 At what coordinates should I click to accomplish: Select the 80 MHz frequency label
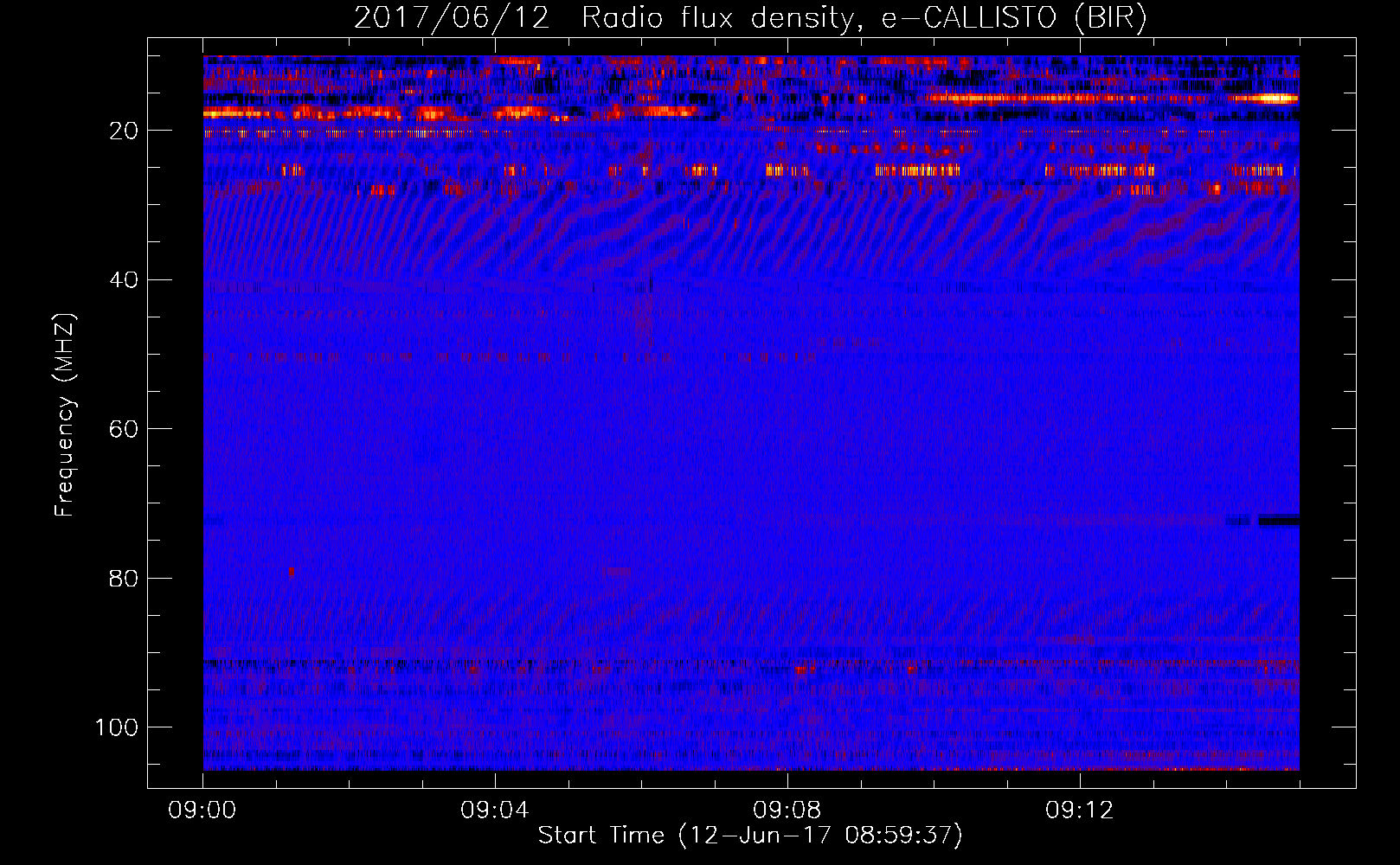click(x=124, y=578)
